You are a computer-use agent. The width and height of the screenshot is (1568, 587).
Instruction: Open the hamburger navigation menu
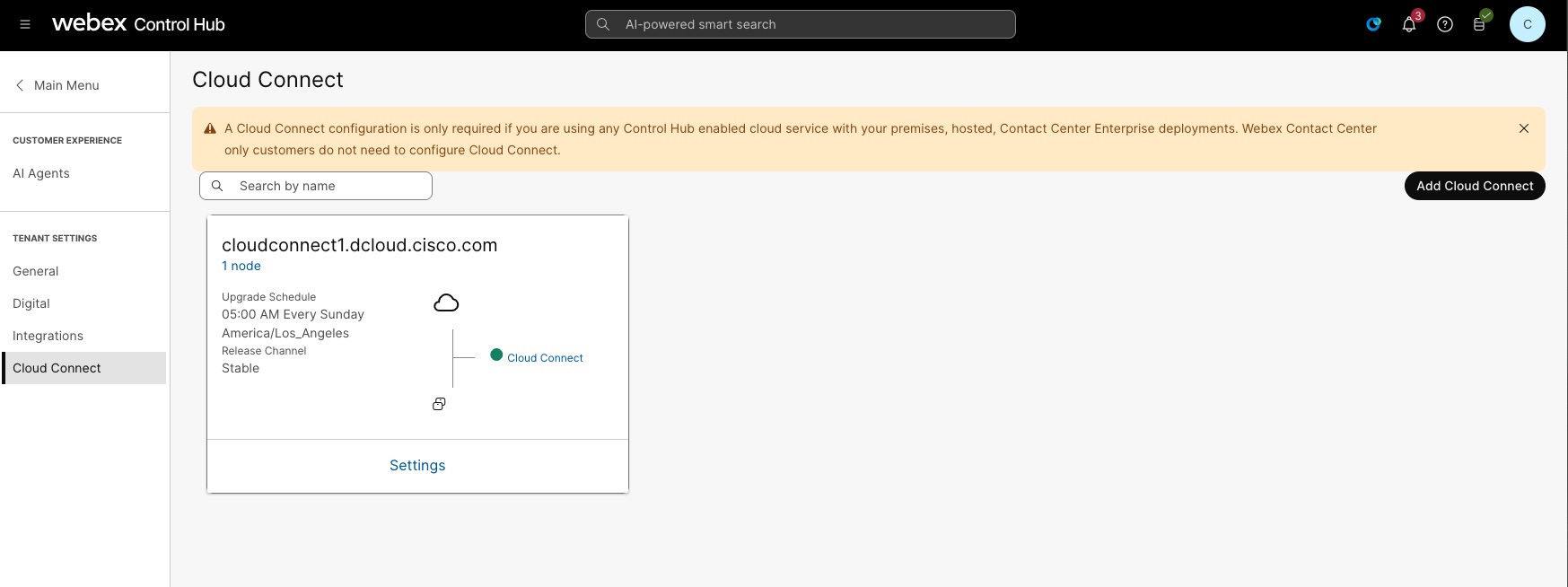click(25, 24)
